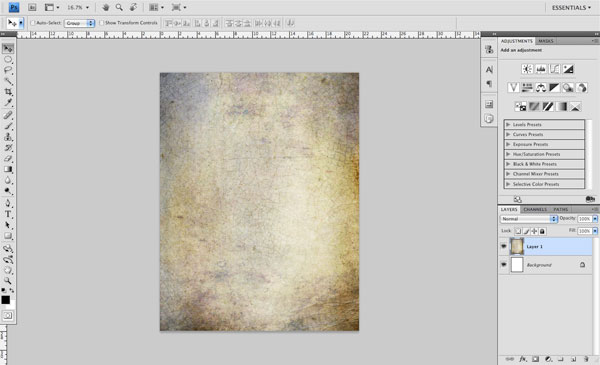This screenshot has width=600, height=365.
Task: Launch Bridge from the application bar
Action: (x=32, y=7)
